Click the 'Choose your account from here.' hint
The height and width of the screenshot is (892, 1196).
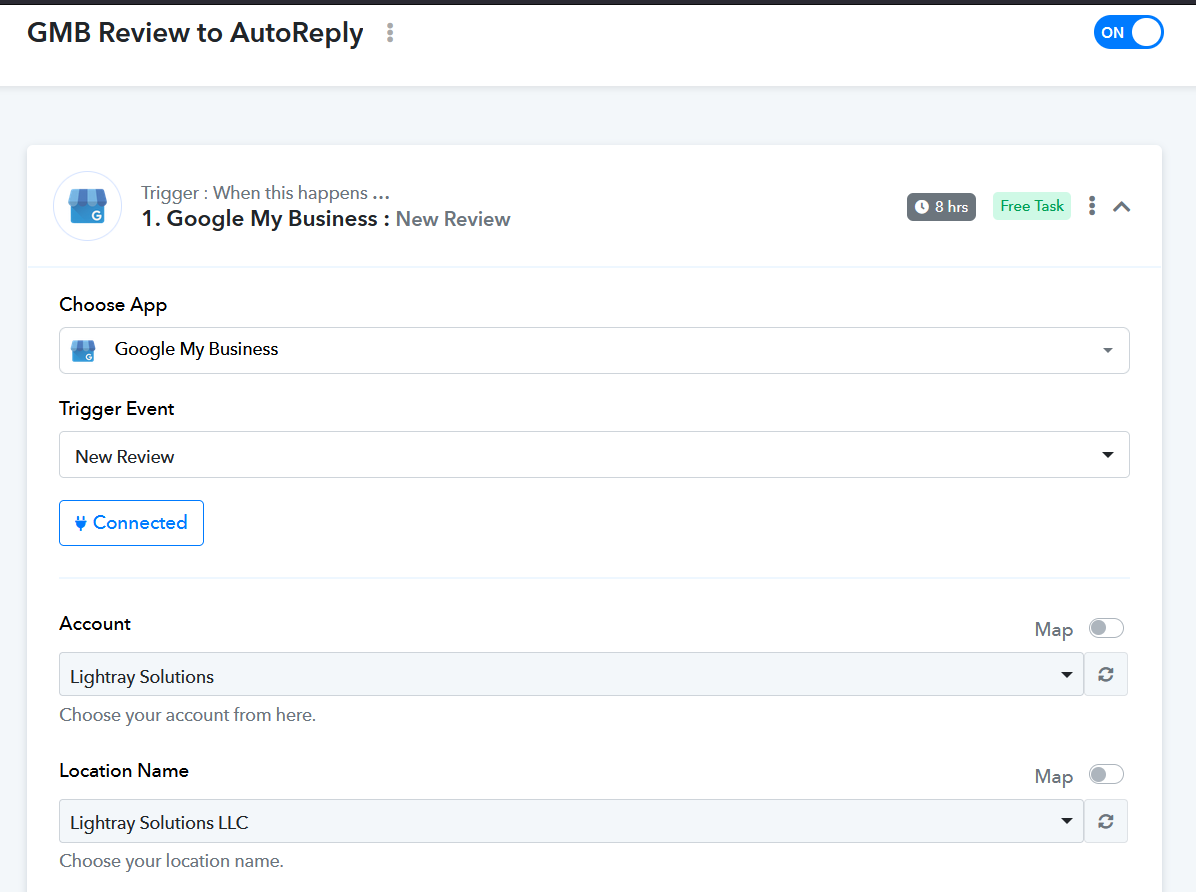tap(188, 715)
